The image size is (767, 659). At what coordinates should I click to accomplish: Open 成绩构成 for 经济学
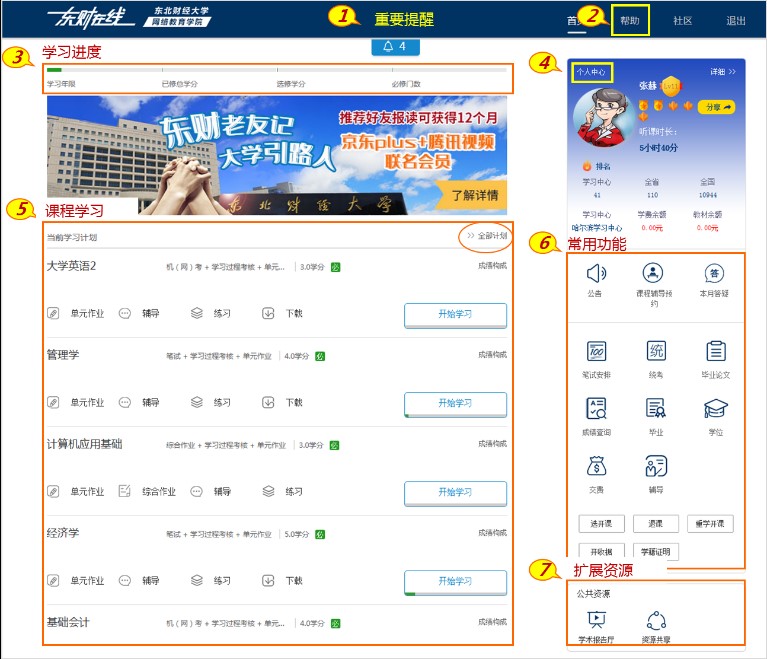[x=493, y=533]
